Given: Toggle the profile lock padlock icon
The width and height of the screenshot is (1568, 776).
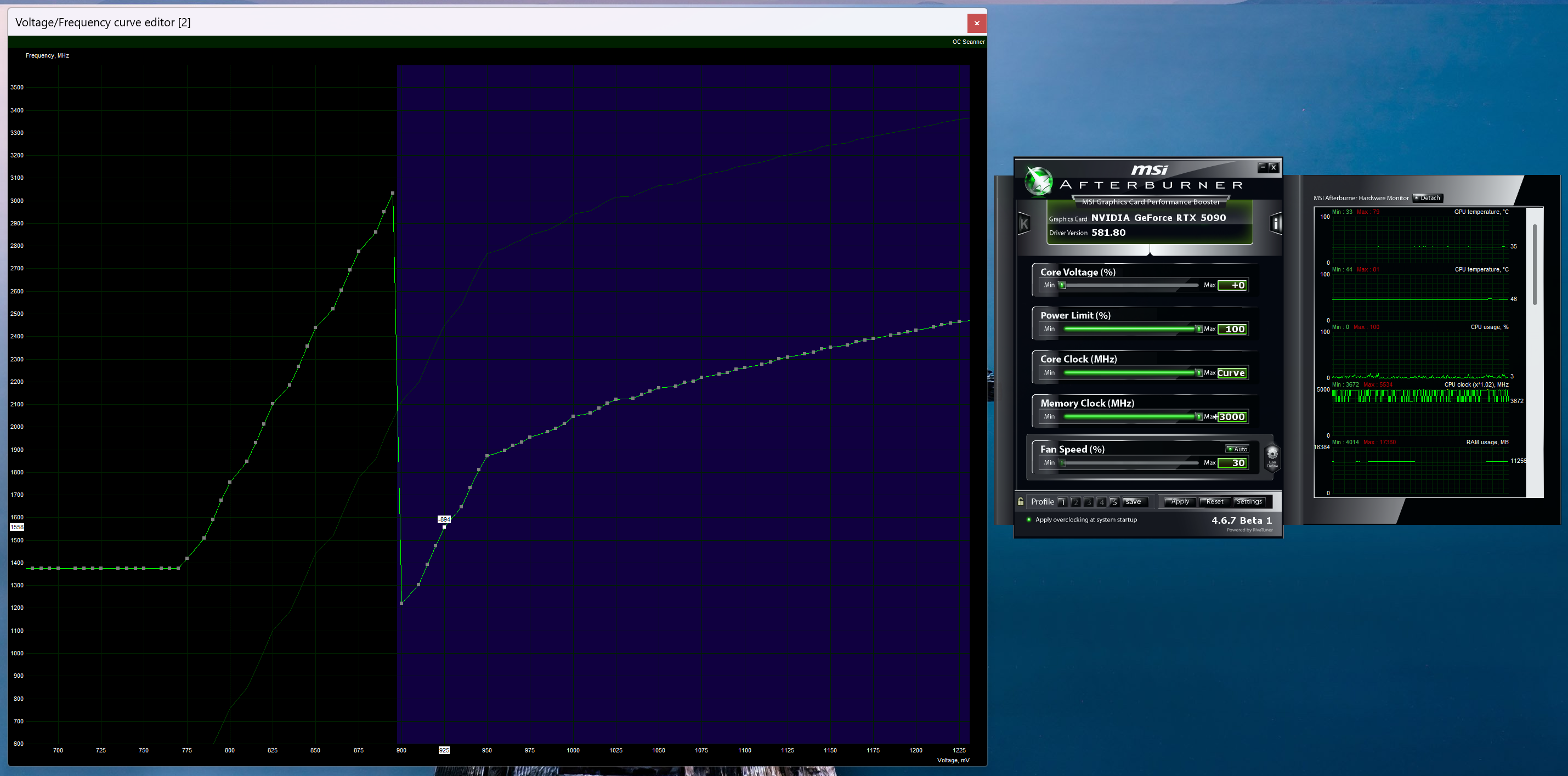Looking at the screenshot, I should coord(1021,501).
